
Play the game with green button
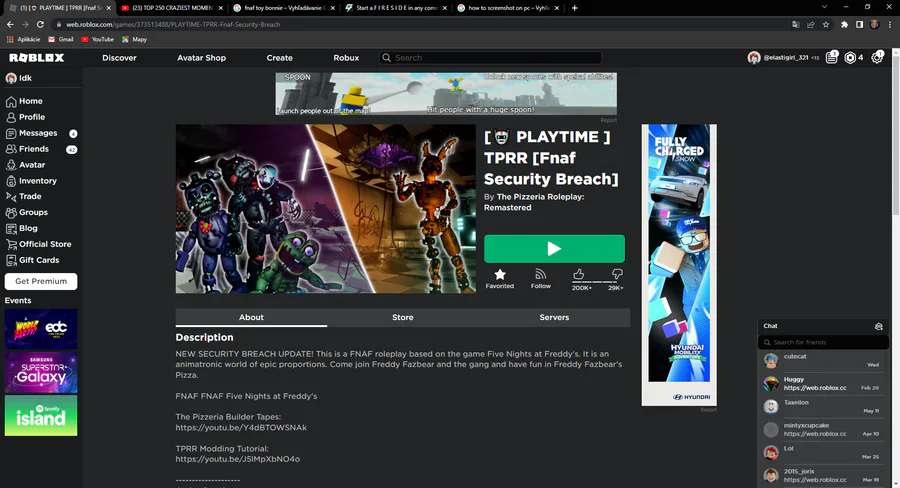pyautogui.click(x=554, y=249)
